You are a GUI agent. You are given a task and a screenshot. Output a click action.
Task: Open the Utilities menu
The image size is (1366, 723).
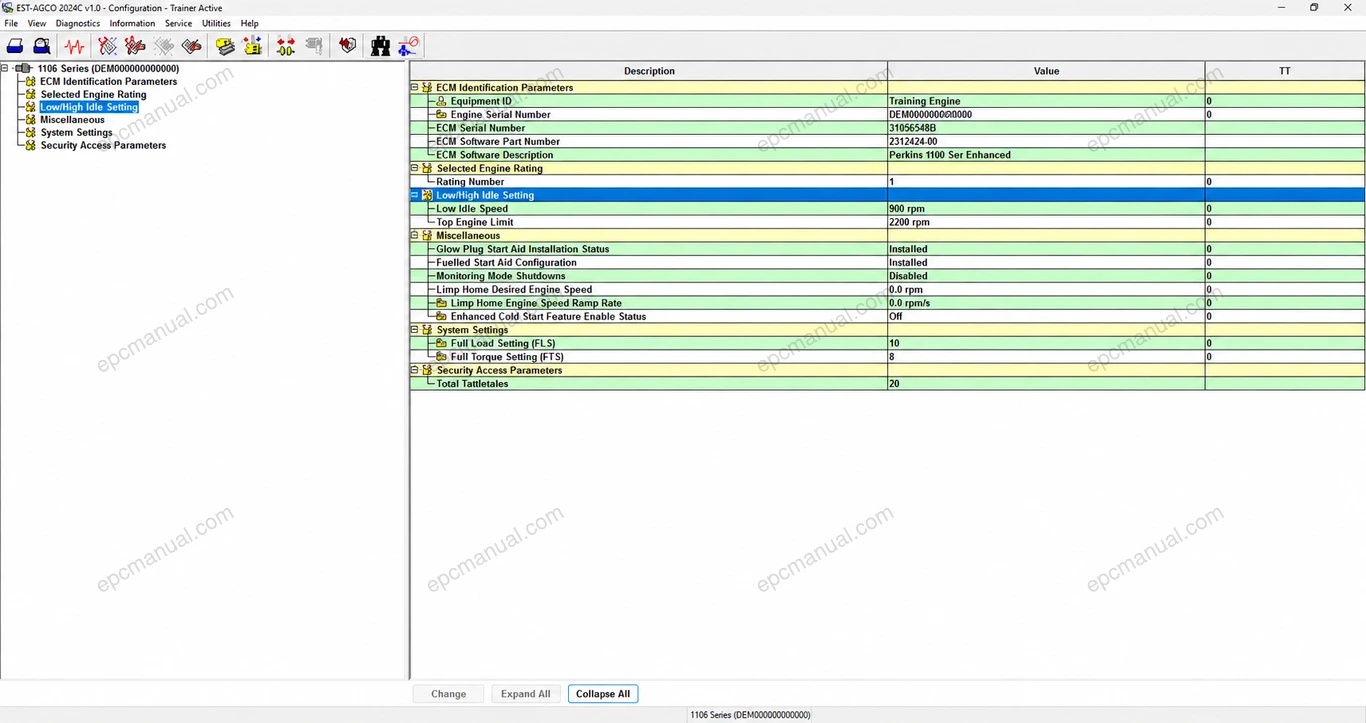[216, 23]
